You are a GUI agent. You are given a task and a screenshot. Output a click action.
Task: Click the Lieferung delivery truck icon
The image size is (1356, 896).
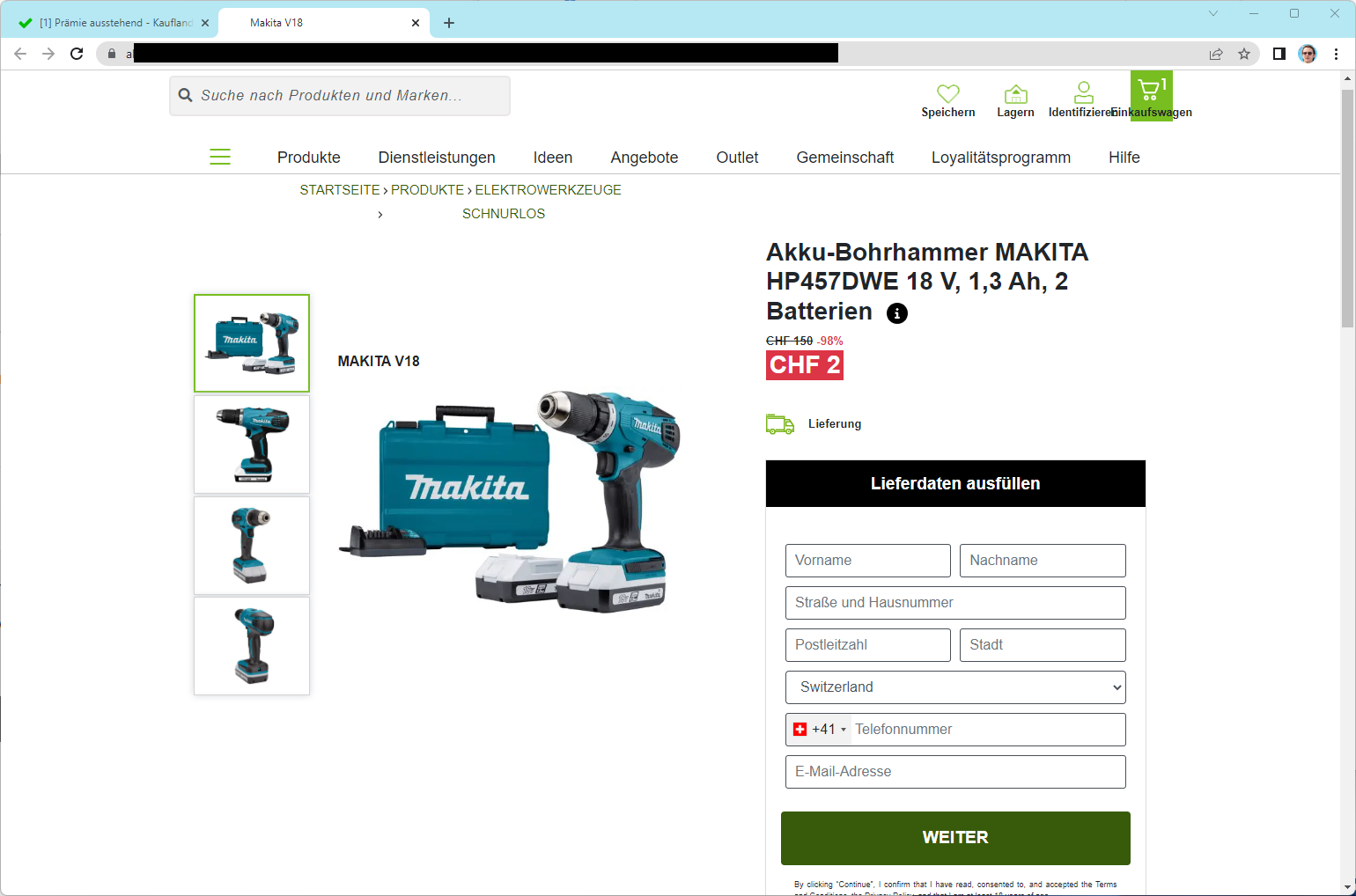pyautogui.click(x=780, y=424)
